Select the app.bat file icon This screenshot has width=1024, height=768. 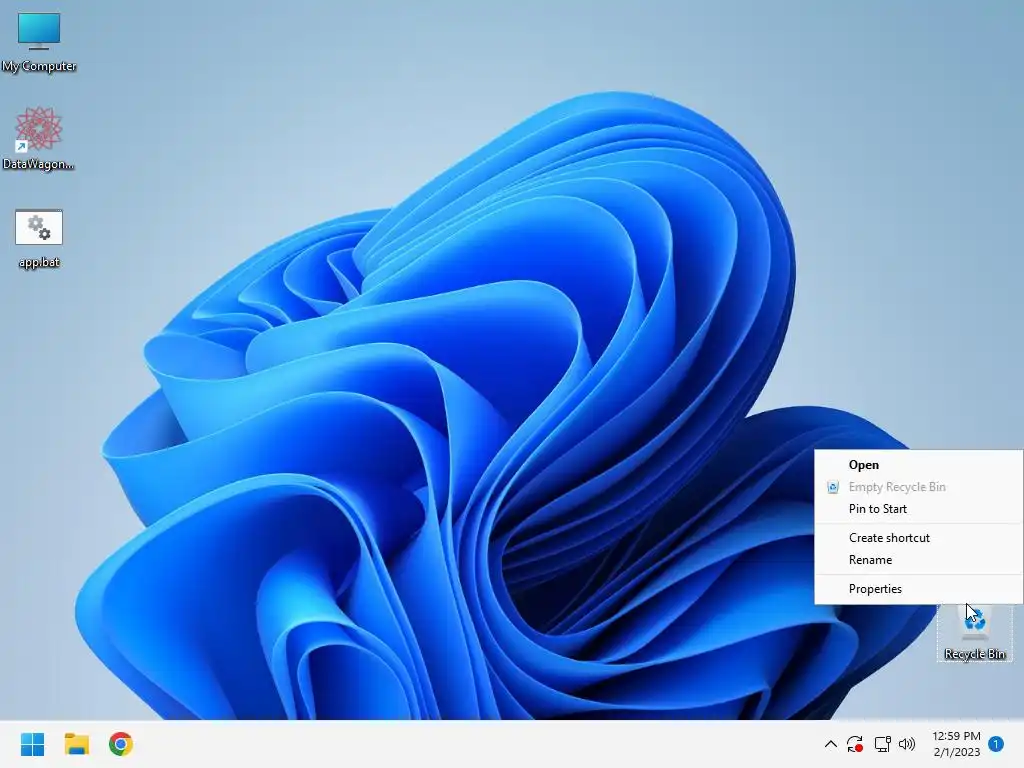click(39, 238)
